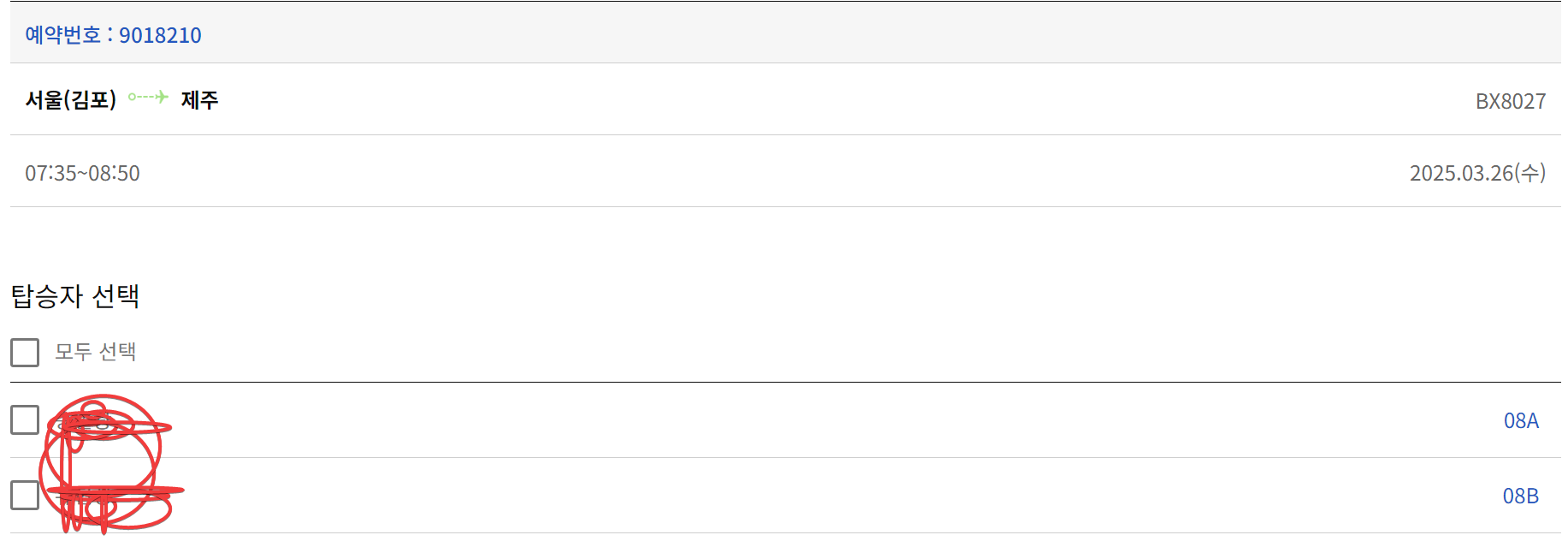Image resolution: width=1568 pixels, height=541 pixels.
Task: Click destination city 제주
Action: coord(199,100)
